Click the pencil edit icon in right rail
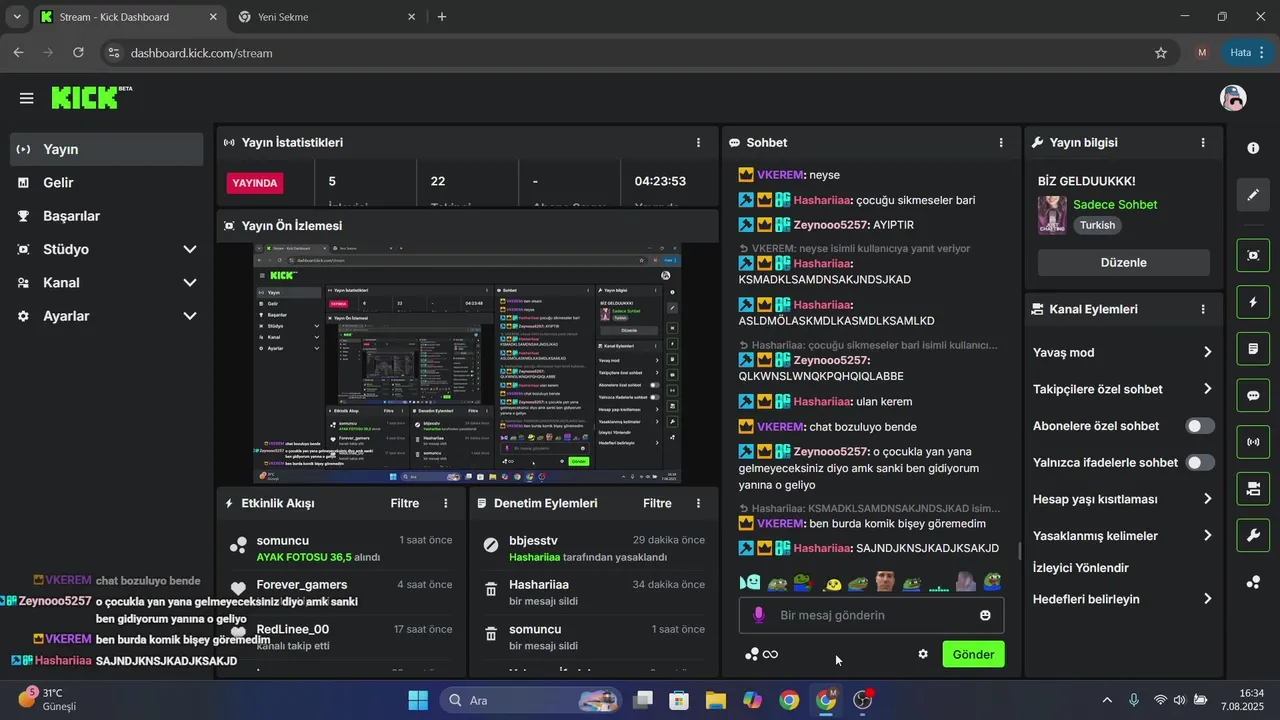This screenshot has height=720, width=1280. (x=1253, y=194)
